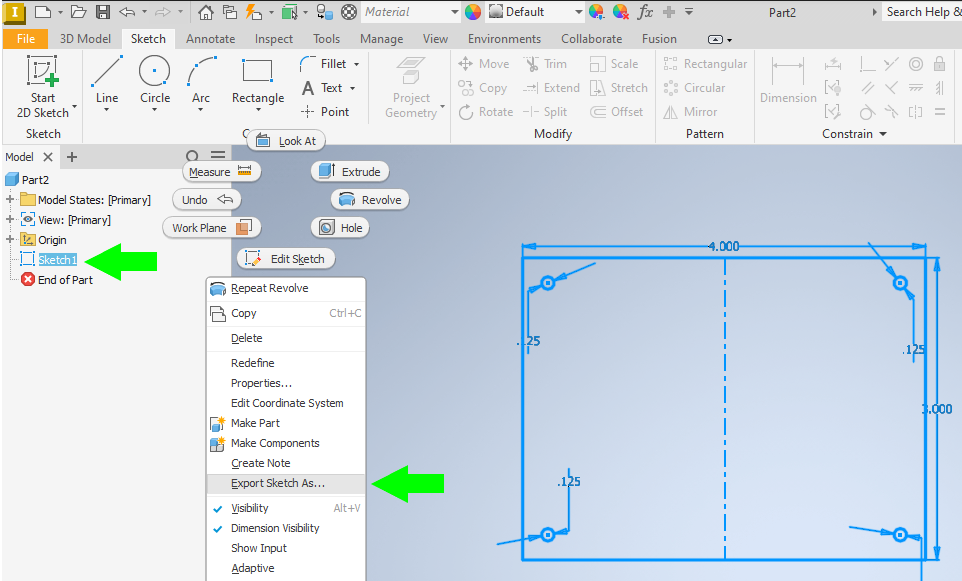Toggle Visibility in the context menu
This screenshot has width=962, height=581.
tap(249, 508)
